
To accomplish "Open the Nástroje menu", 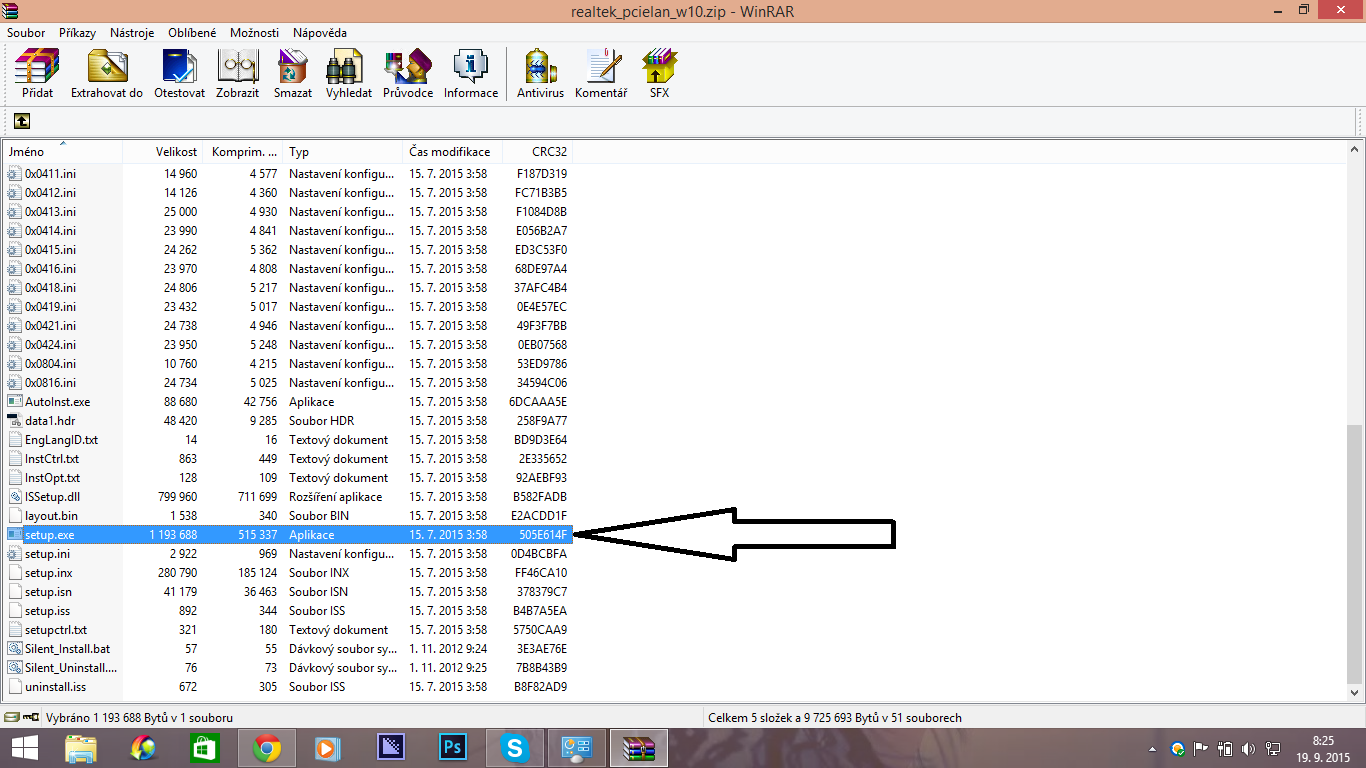I will point(132,33).
